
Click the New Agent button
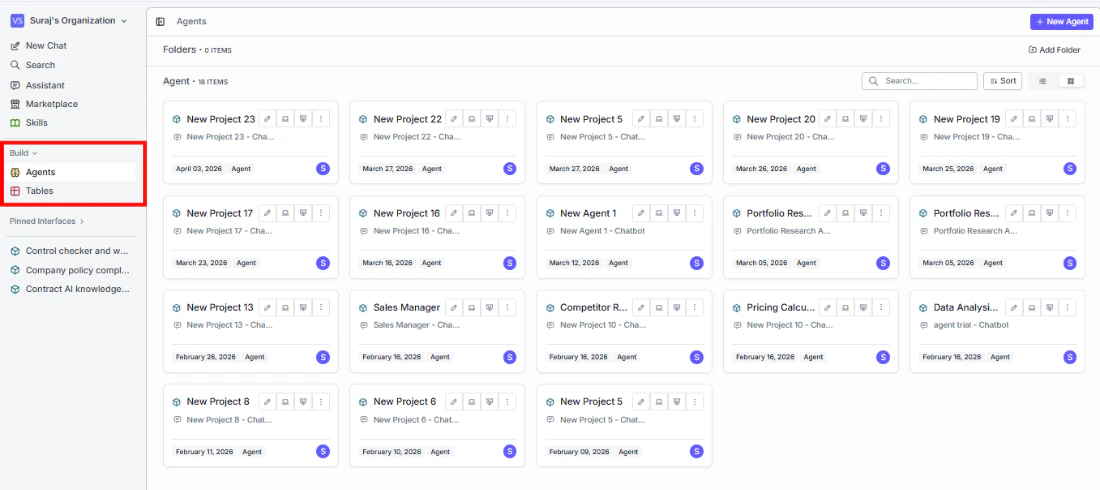pyautogui.click(x=1061, y=22)
